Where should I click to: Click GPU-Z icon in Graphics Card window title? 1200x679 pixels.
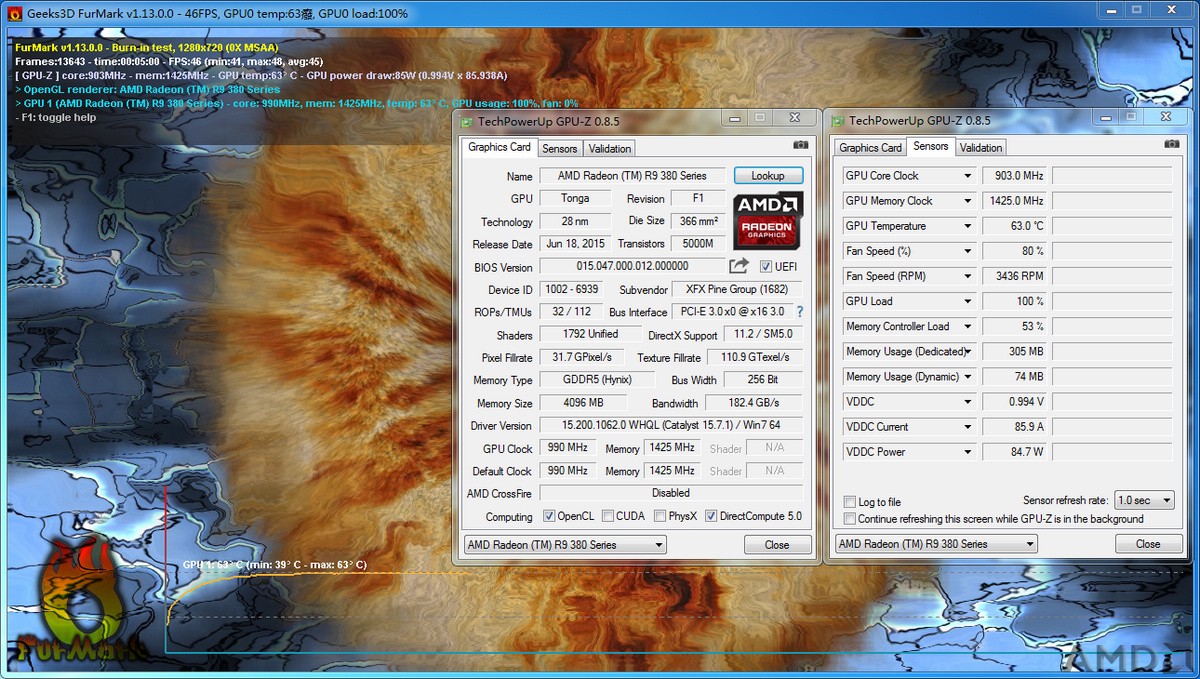(466, 121)
